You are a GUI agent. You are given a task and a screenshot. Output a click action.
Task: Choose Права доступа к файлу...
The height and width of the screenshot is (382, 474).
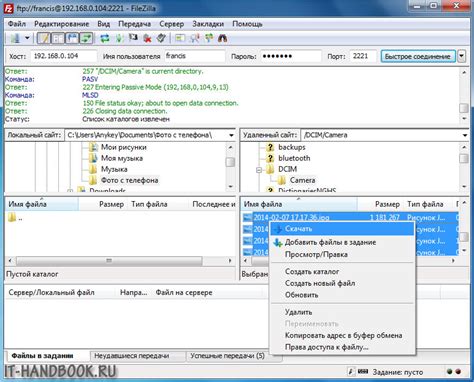[342, 347]
